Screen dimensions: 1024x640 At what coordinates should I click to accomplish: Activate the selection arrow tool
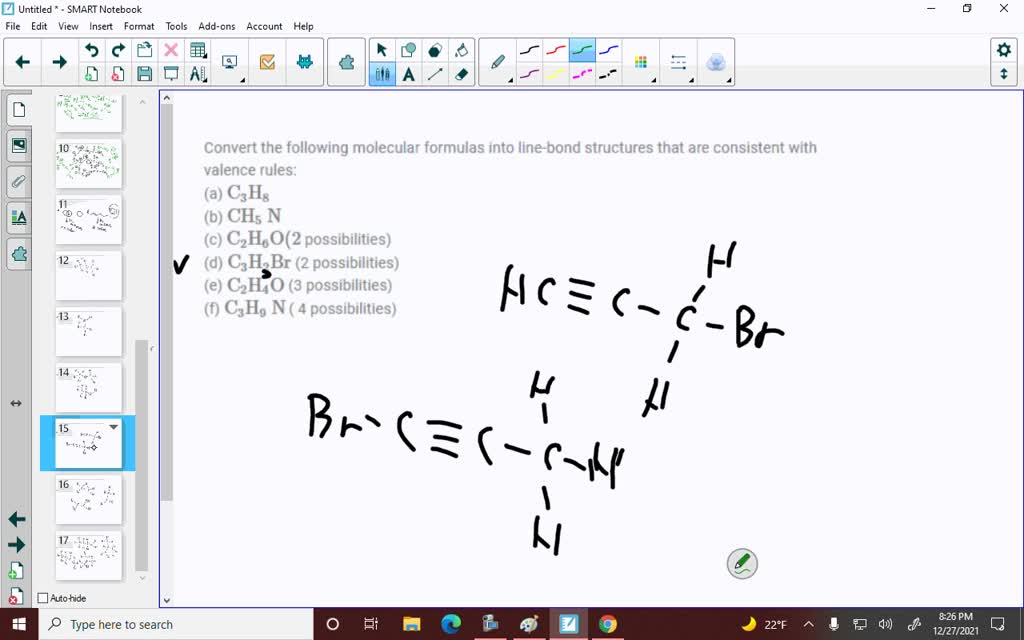click(x=382, y=47)
